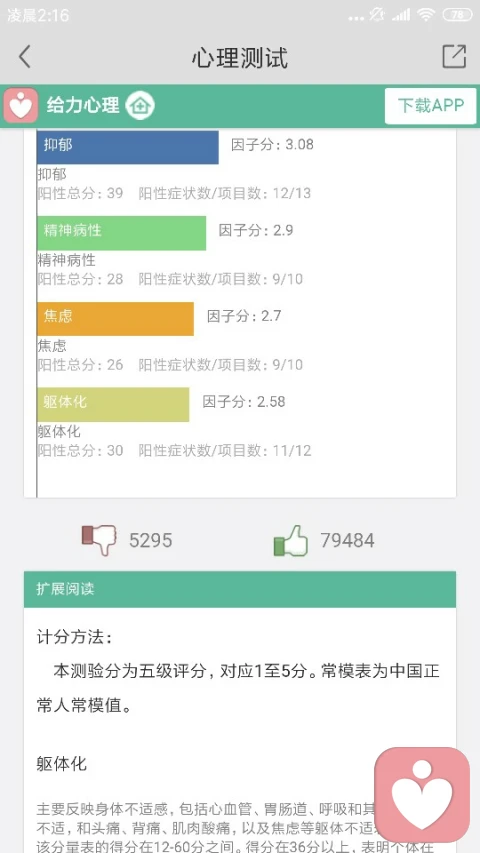The image size is (480, 853).
Task: Tap the battery indicator in status bar
Action: pyautogui.click(x=457, y=15)
